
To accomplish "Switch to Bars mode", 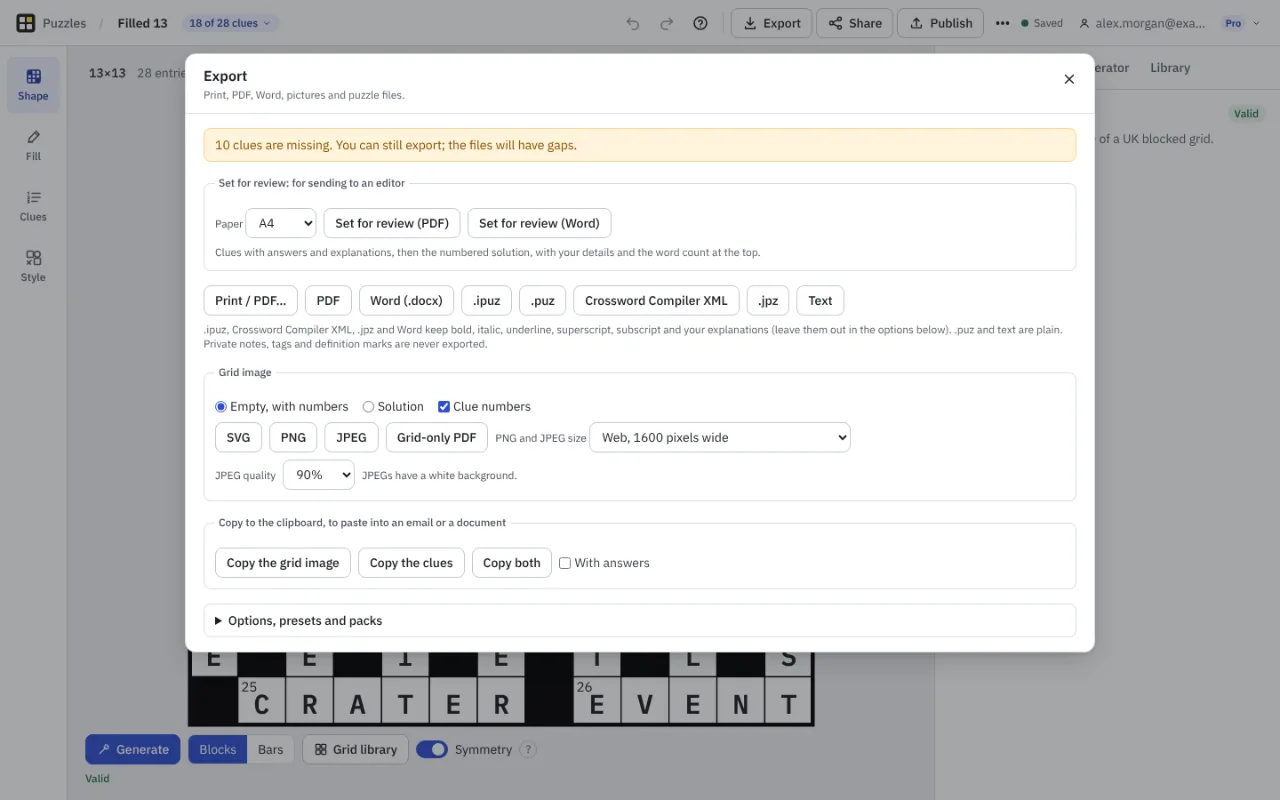I will point(271,749).
